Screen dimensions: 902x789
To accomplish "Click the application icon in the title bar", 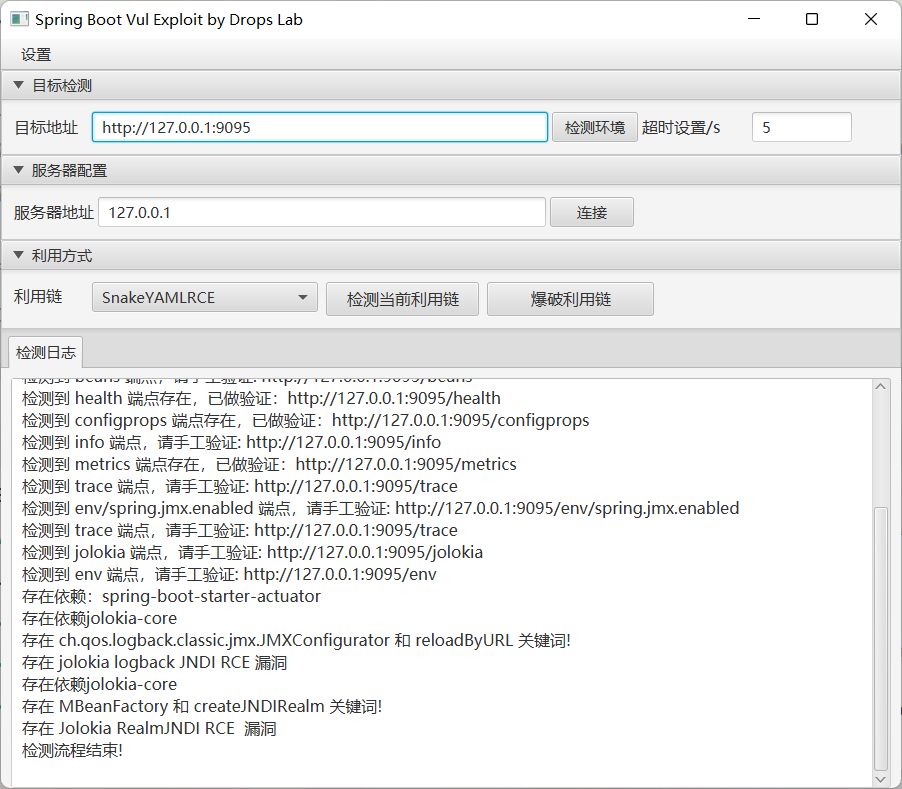I will 19,18.
